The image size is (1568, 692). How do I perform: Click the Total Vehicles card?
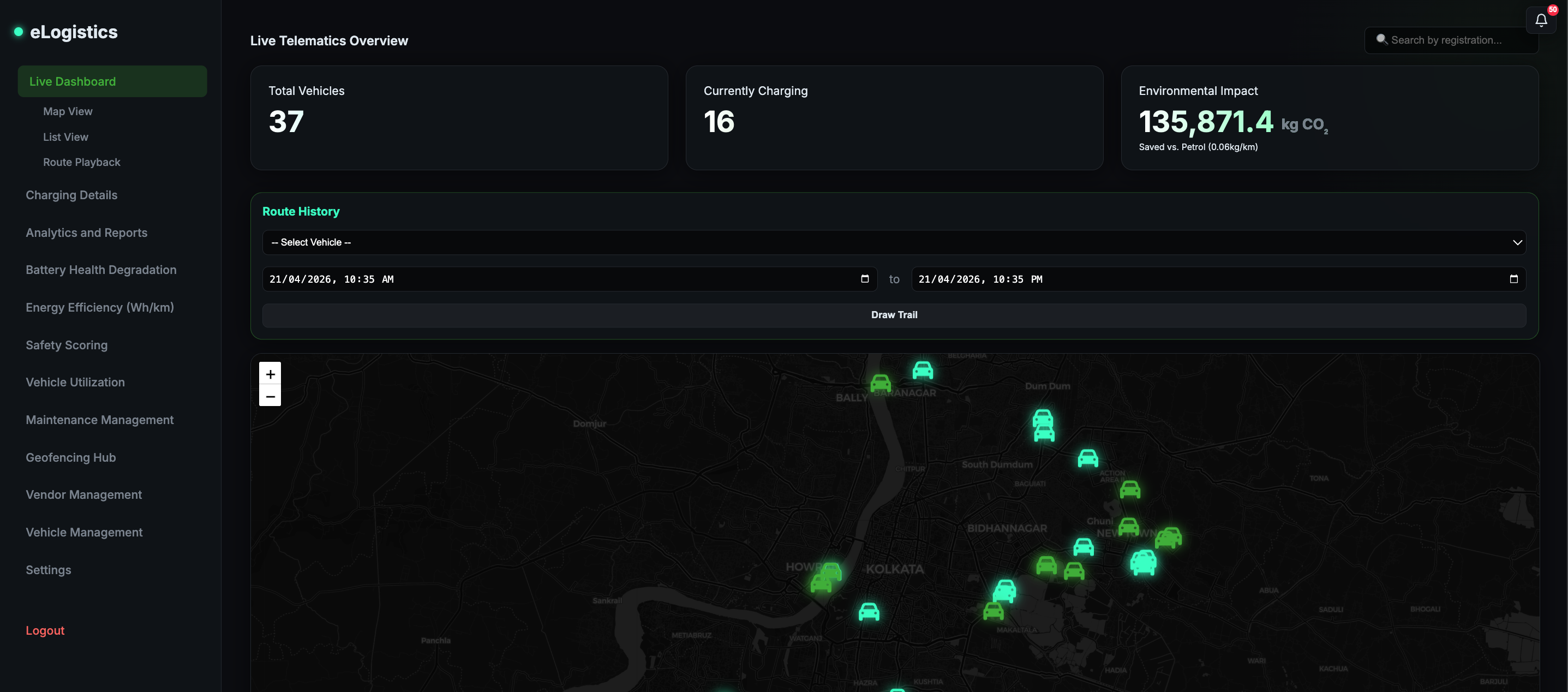pos(459,118)
